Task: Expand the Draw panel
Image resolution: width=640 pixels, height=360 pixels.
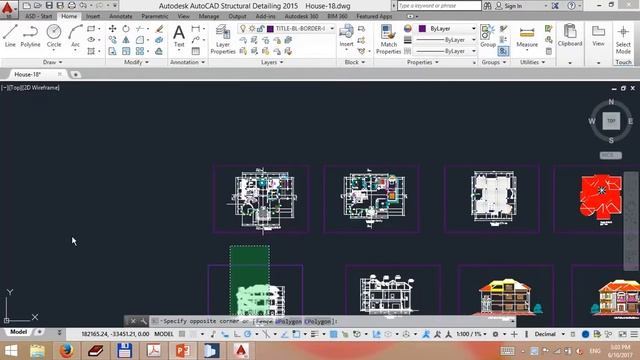Action: pos(53,62)
